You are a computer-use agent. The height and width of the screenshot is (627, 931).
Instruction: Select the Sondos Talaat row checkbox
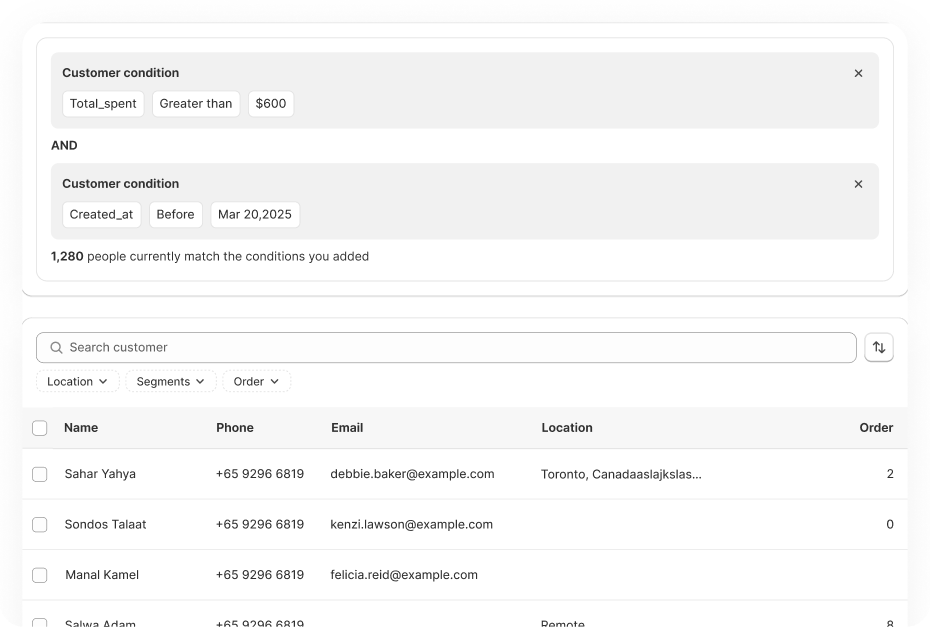[x=40, y=524]
